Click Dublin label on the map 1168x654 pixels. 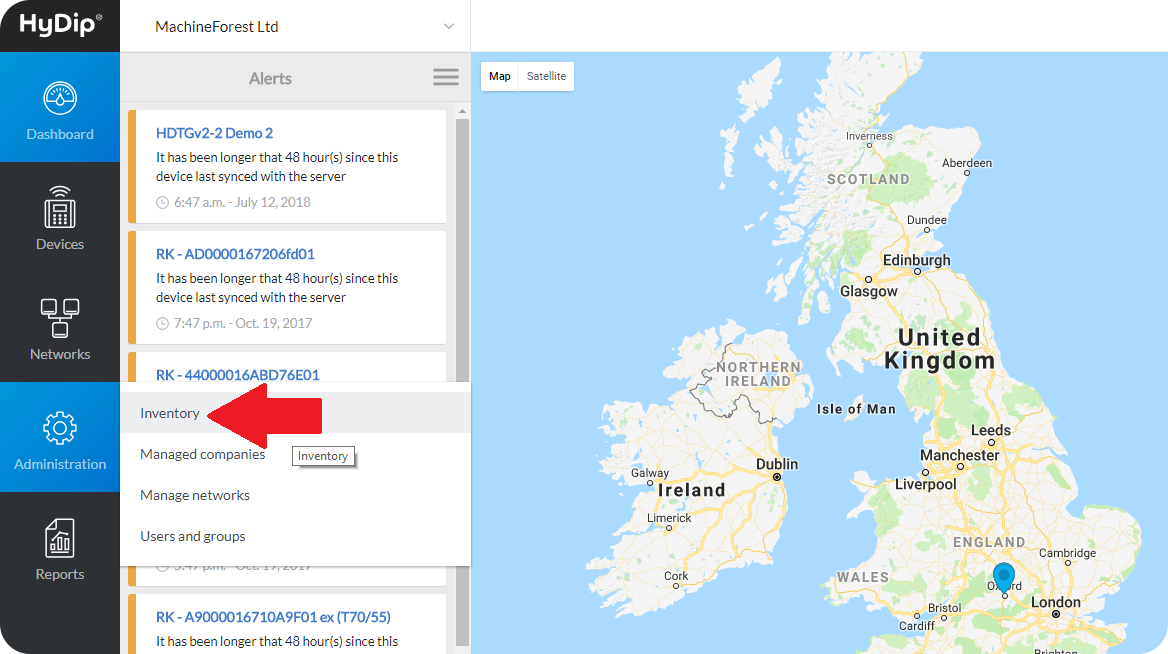click(x=777, y=464)
